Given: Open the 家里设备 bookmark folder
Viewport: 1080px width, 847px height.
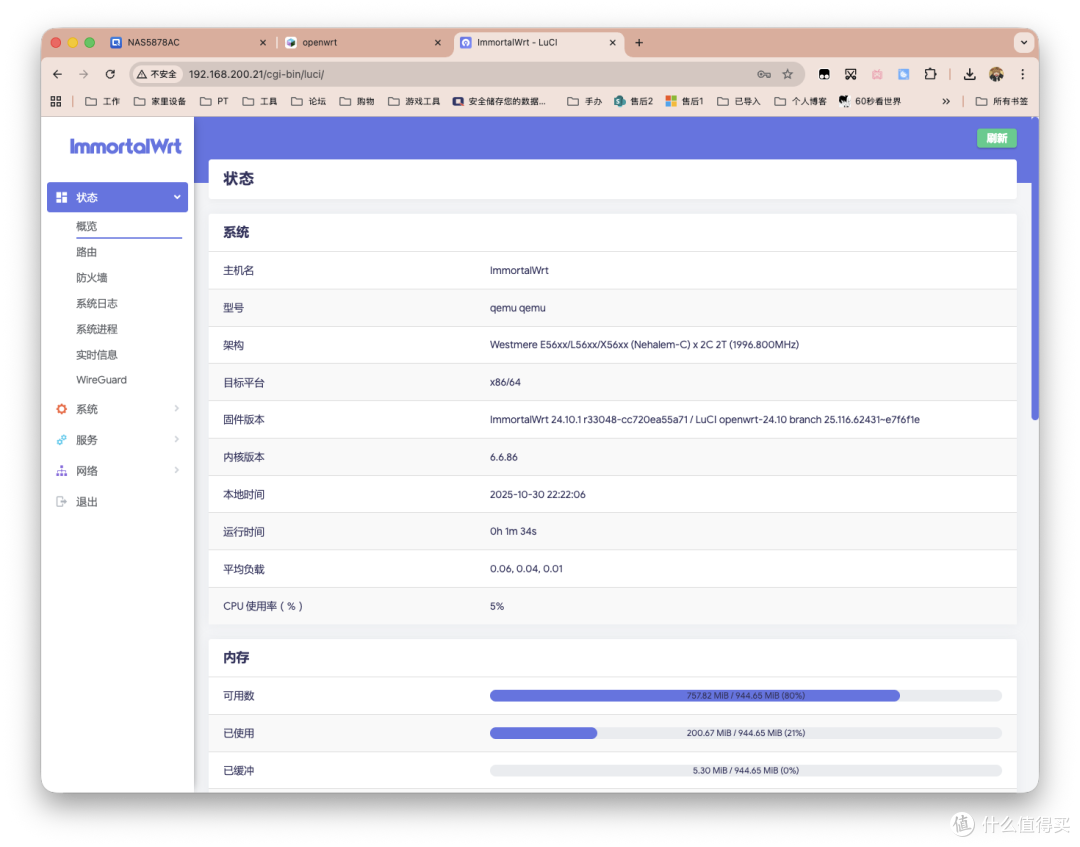Looking at the screenshot, I should [160, 101].
